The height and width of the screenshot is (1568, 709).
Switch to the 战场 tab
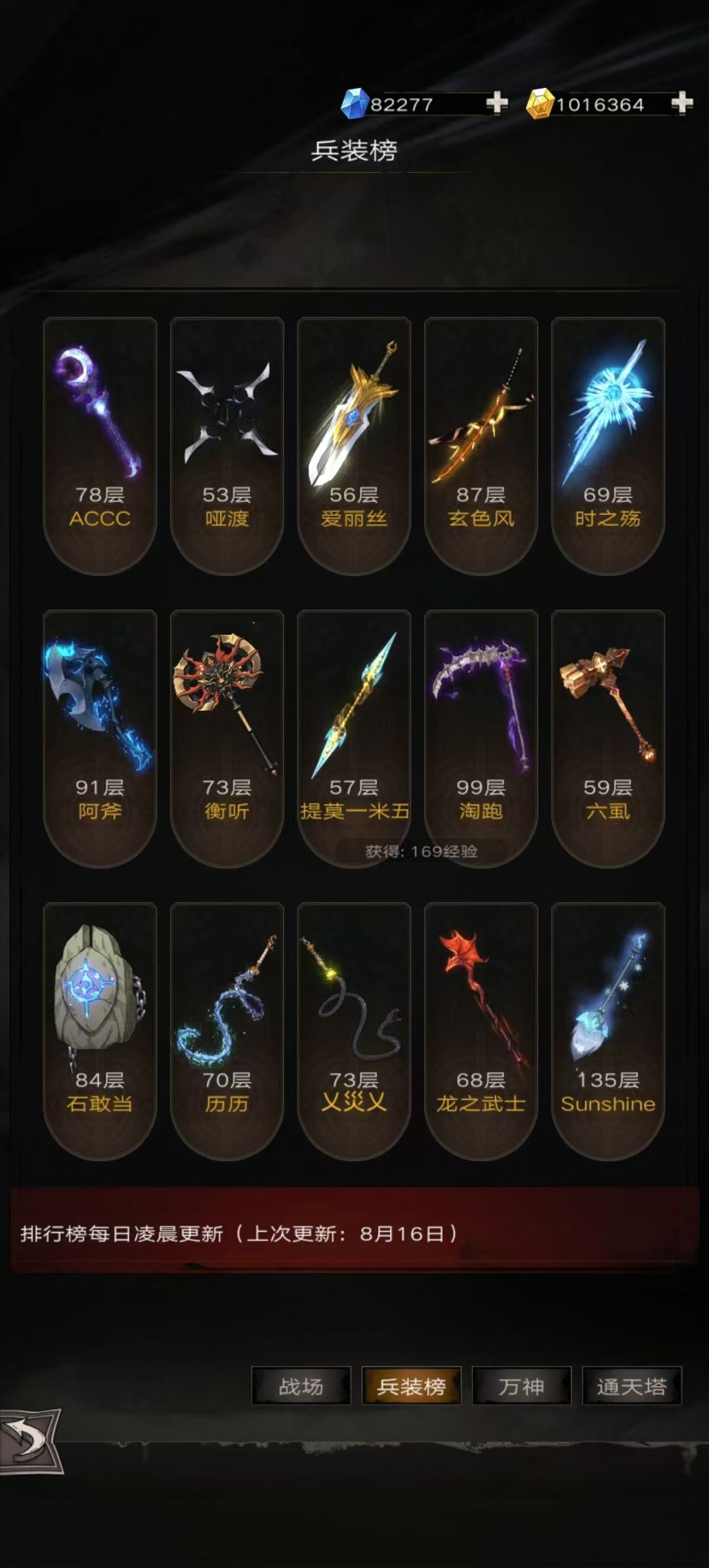301,1385
